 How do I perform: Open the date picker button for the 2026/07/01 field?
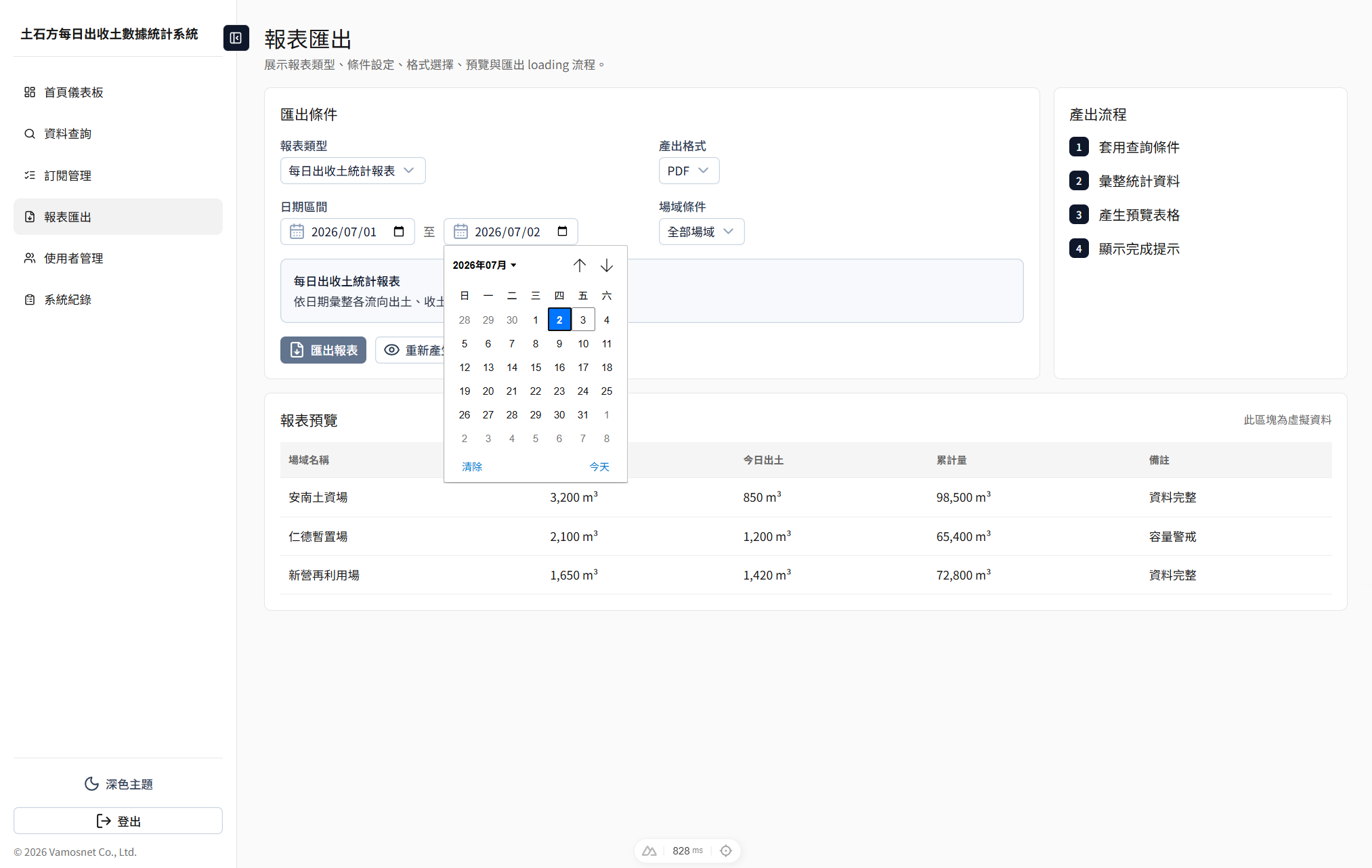click(x=399, y=232)
